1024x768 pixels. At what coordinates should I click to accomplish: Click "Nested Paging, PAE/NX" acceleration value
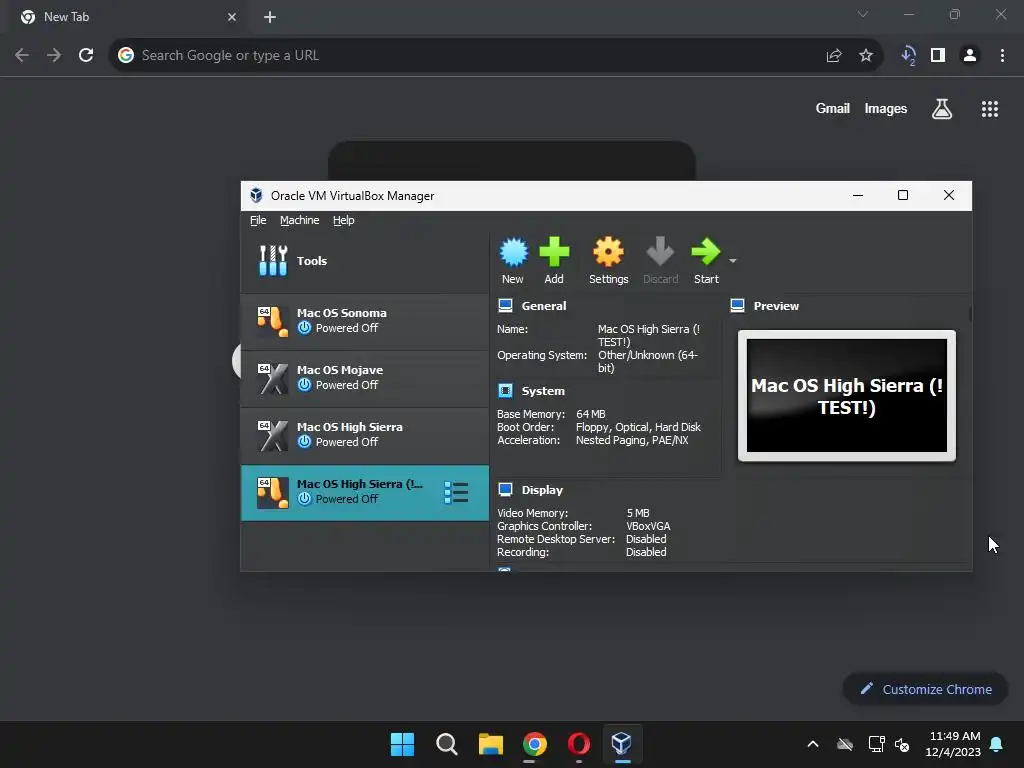pos(632,440)
